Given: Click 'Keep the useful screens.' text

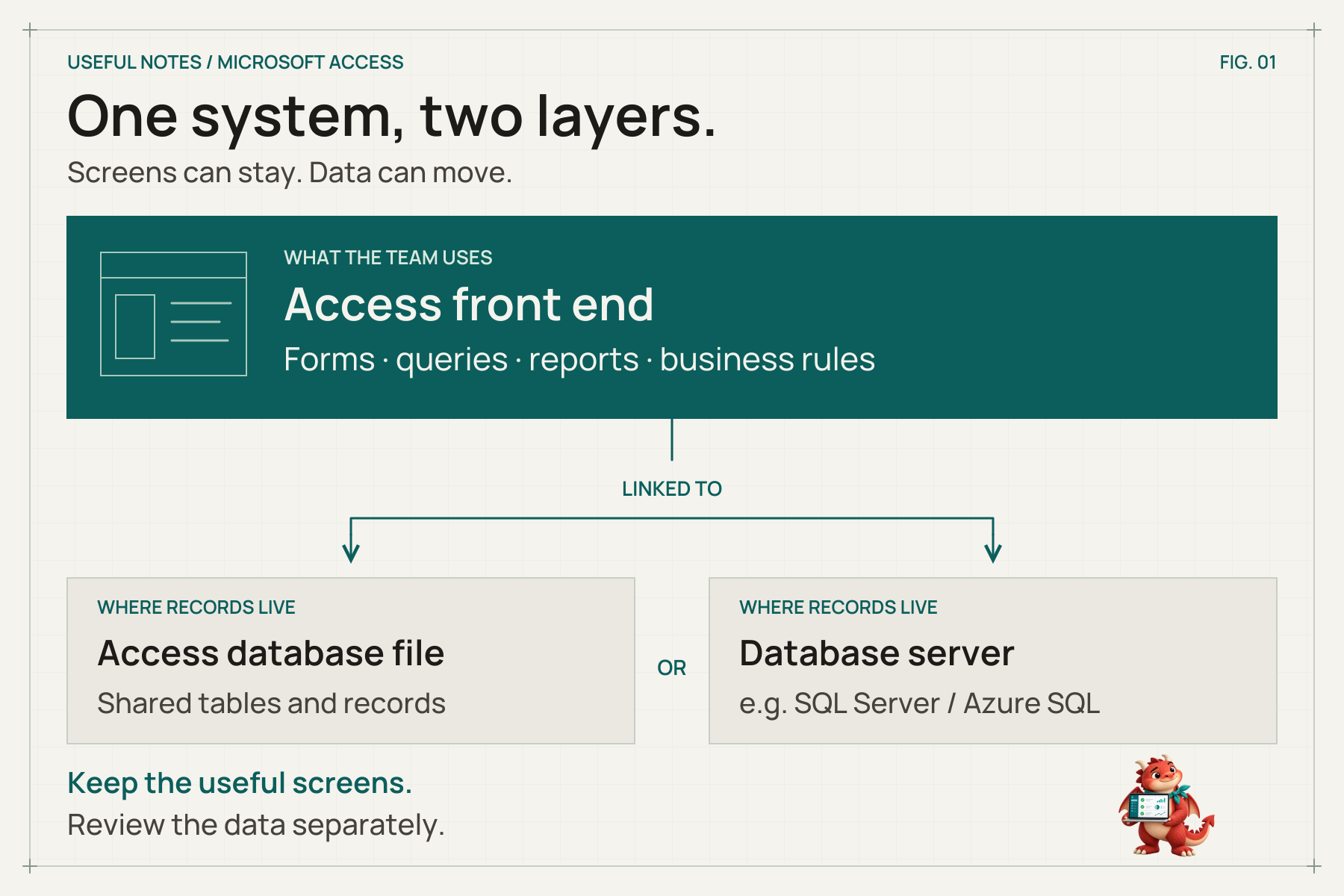Looking at the screenshot, I should [240, 783].
